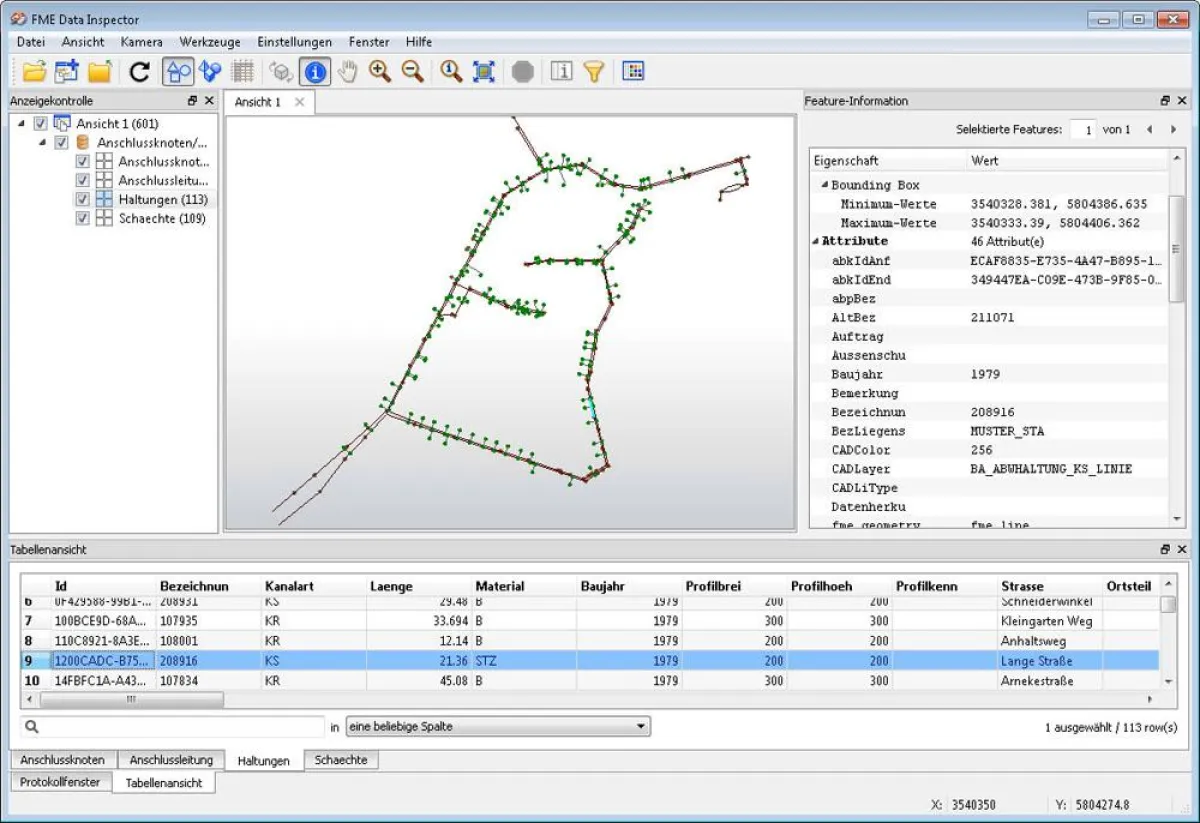The image size is (1200, 823).
Task: Open the Protokollfenster panel
Action: tap(60, 782)
